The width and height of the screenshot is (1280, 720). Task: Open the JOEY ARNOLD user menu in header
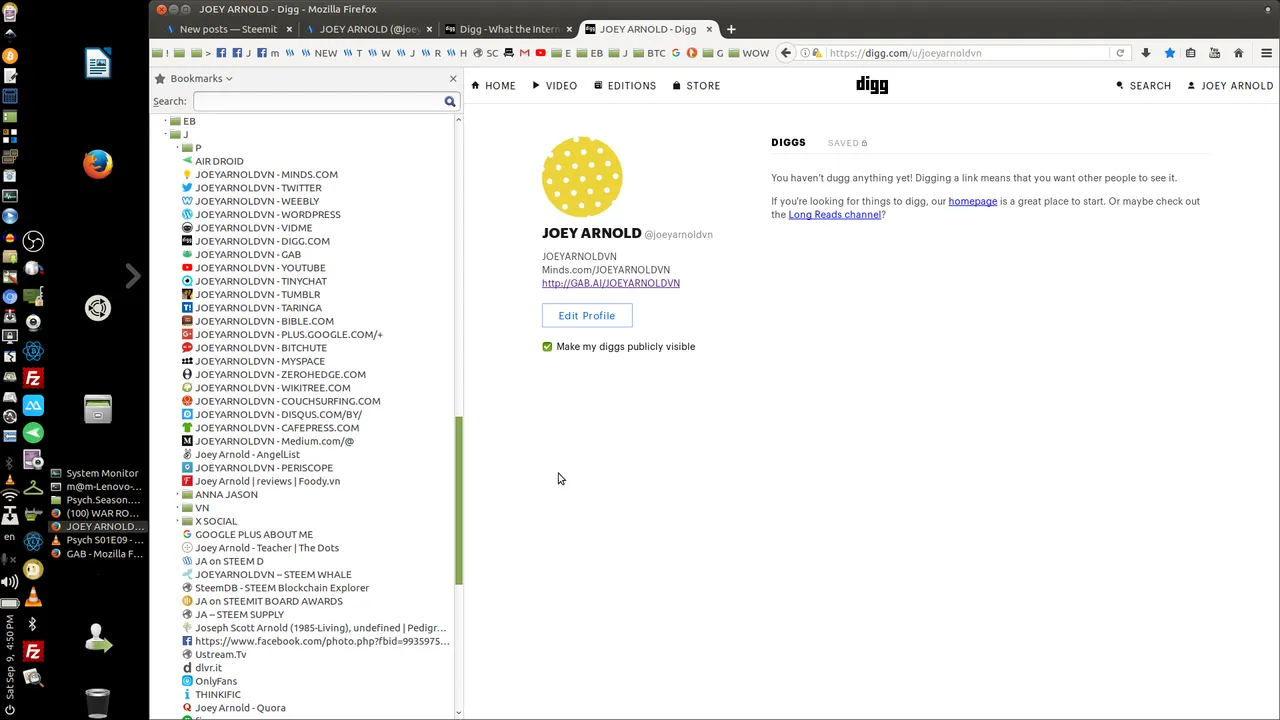1230,86
